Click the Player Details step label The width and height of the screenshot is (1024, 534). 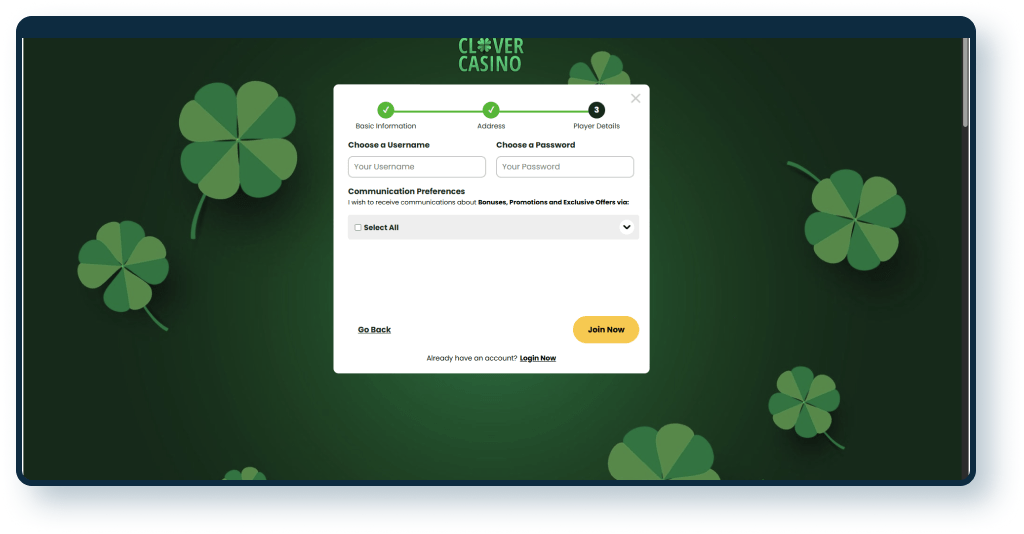pos(596,126)
